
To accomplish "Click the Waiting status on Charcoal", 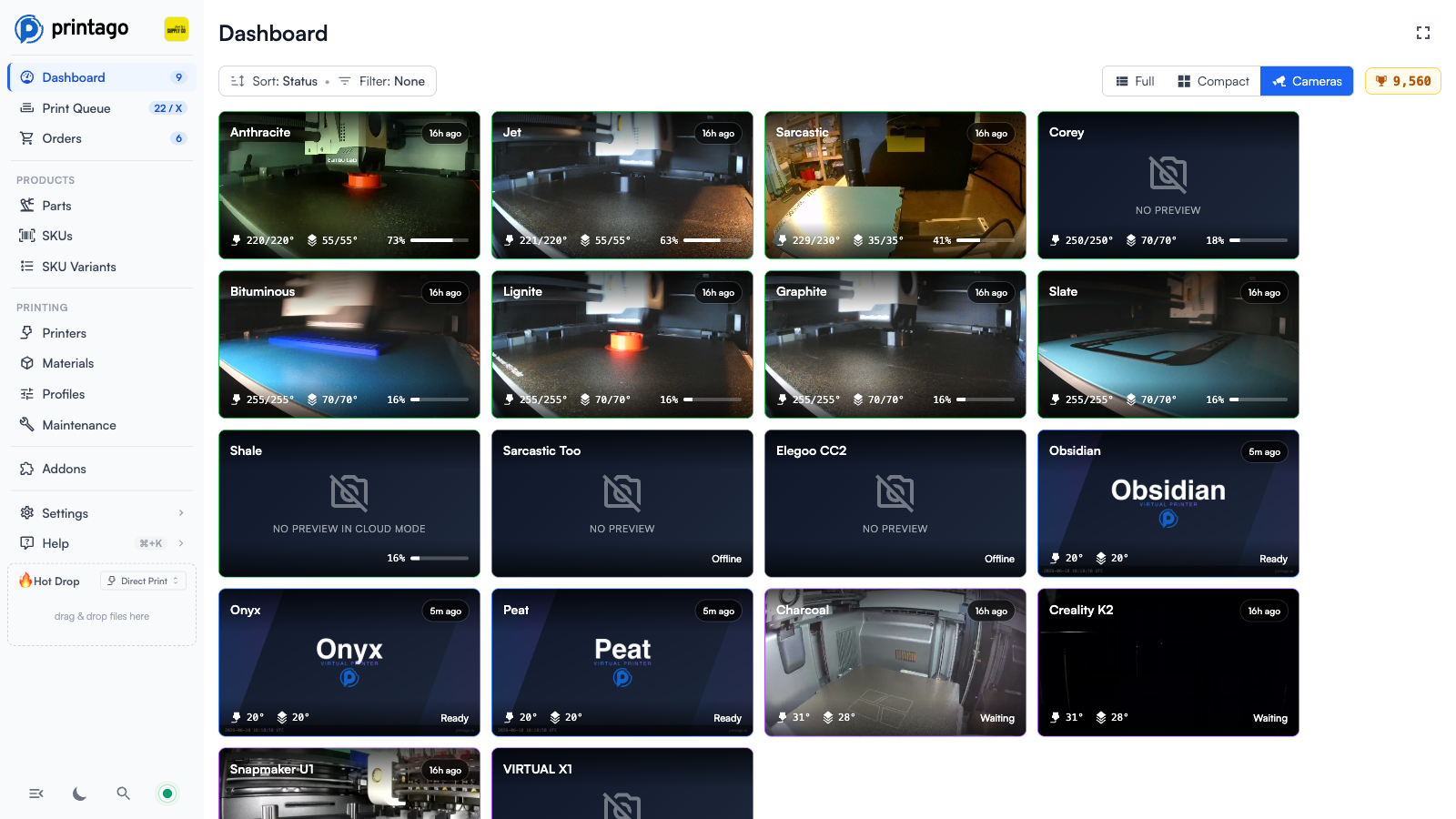I will tap(997, 718).
